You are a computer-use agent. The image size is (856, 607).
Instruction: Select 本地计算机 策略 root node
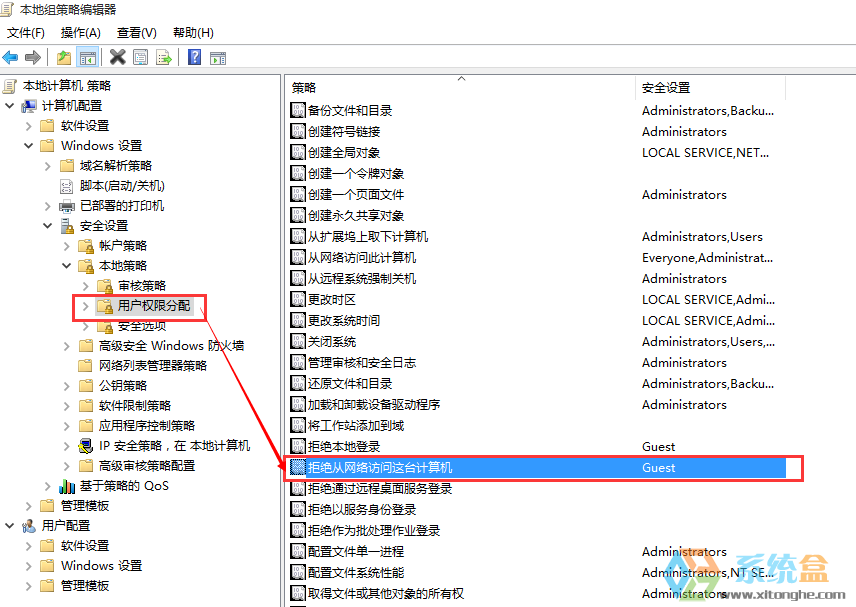[67, 86]
